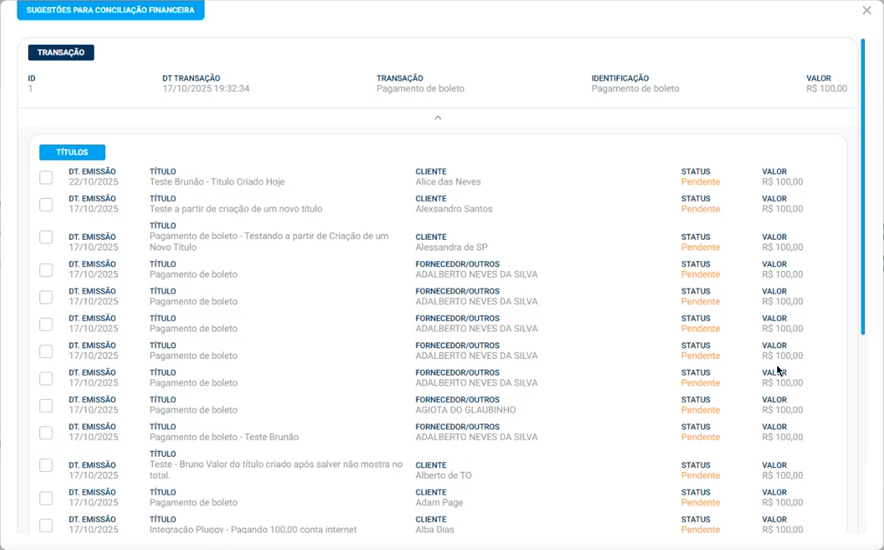The image size is (884, 550).
Task: Close the conciliação financeira dialog
Action: point(867,11)
